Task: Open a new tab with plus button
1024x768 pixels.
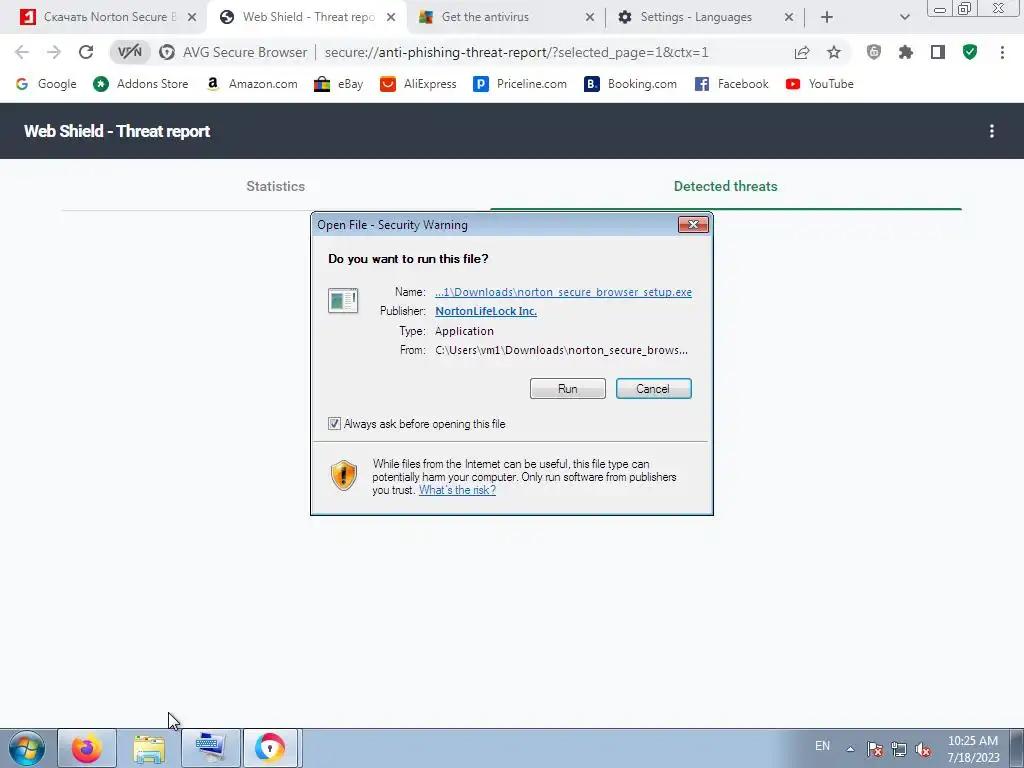Action: 827,17
